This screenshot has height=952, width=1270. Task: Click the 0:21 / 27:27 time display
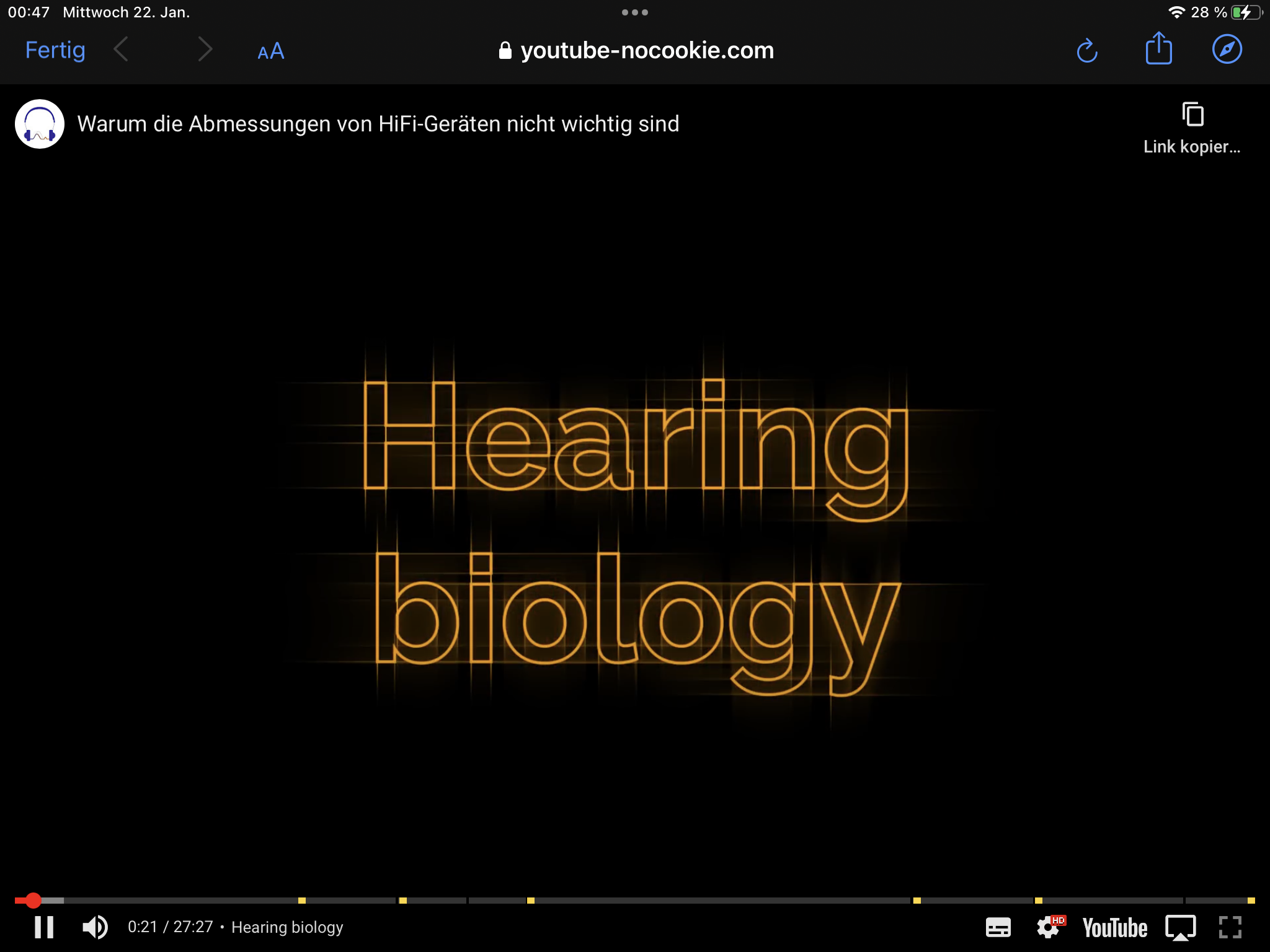tap(171, 927)
